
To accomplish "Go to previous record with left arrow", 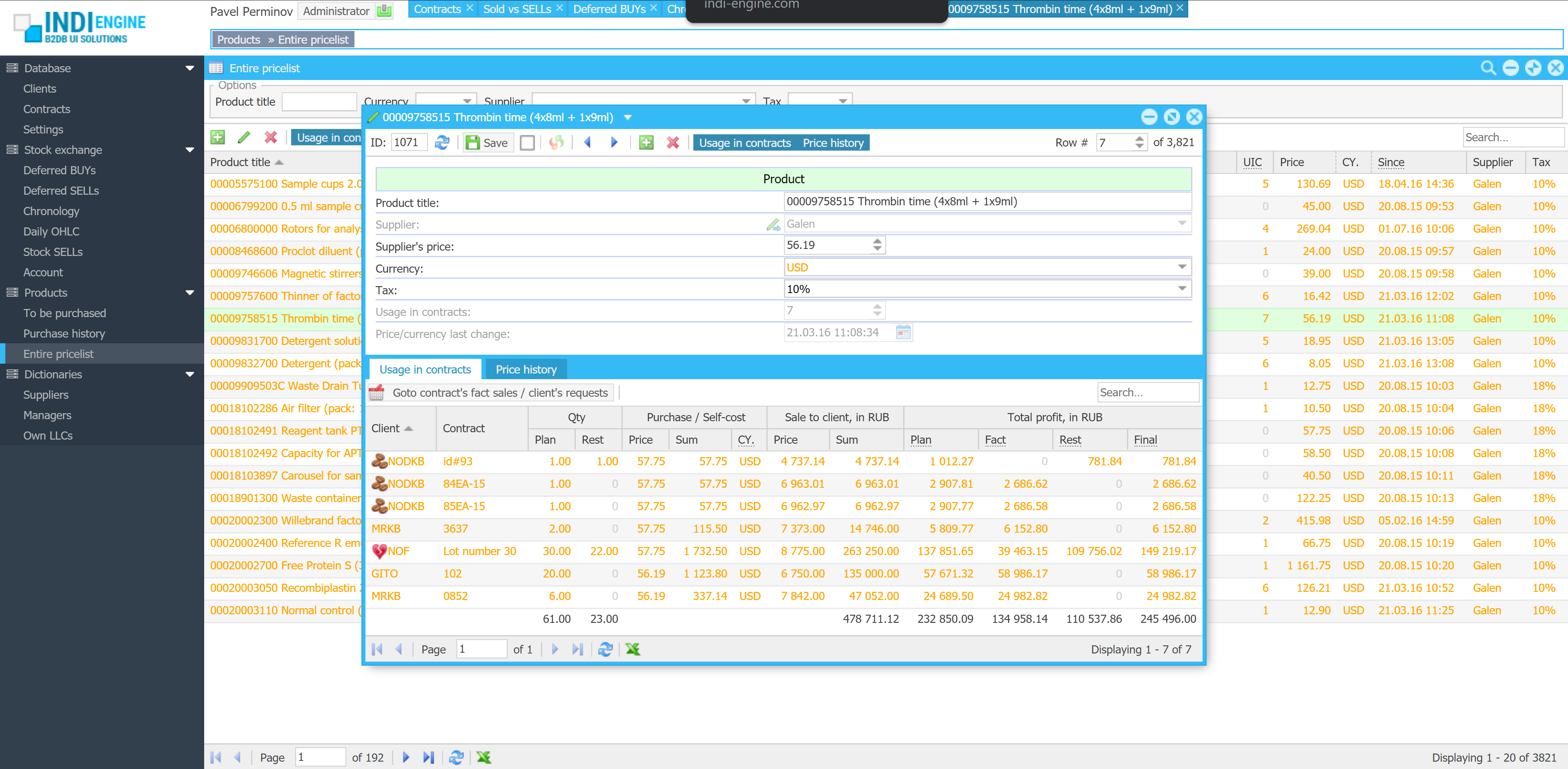I will [x=588, y=142].
